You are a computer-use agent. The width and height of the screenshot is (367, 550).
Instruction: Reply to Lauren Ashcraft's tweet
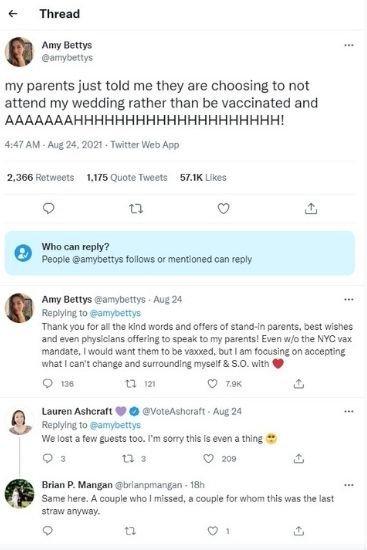[48, 458]
